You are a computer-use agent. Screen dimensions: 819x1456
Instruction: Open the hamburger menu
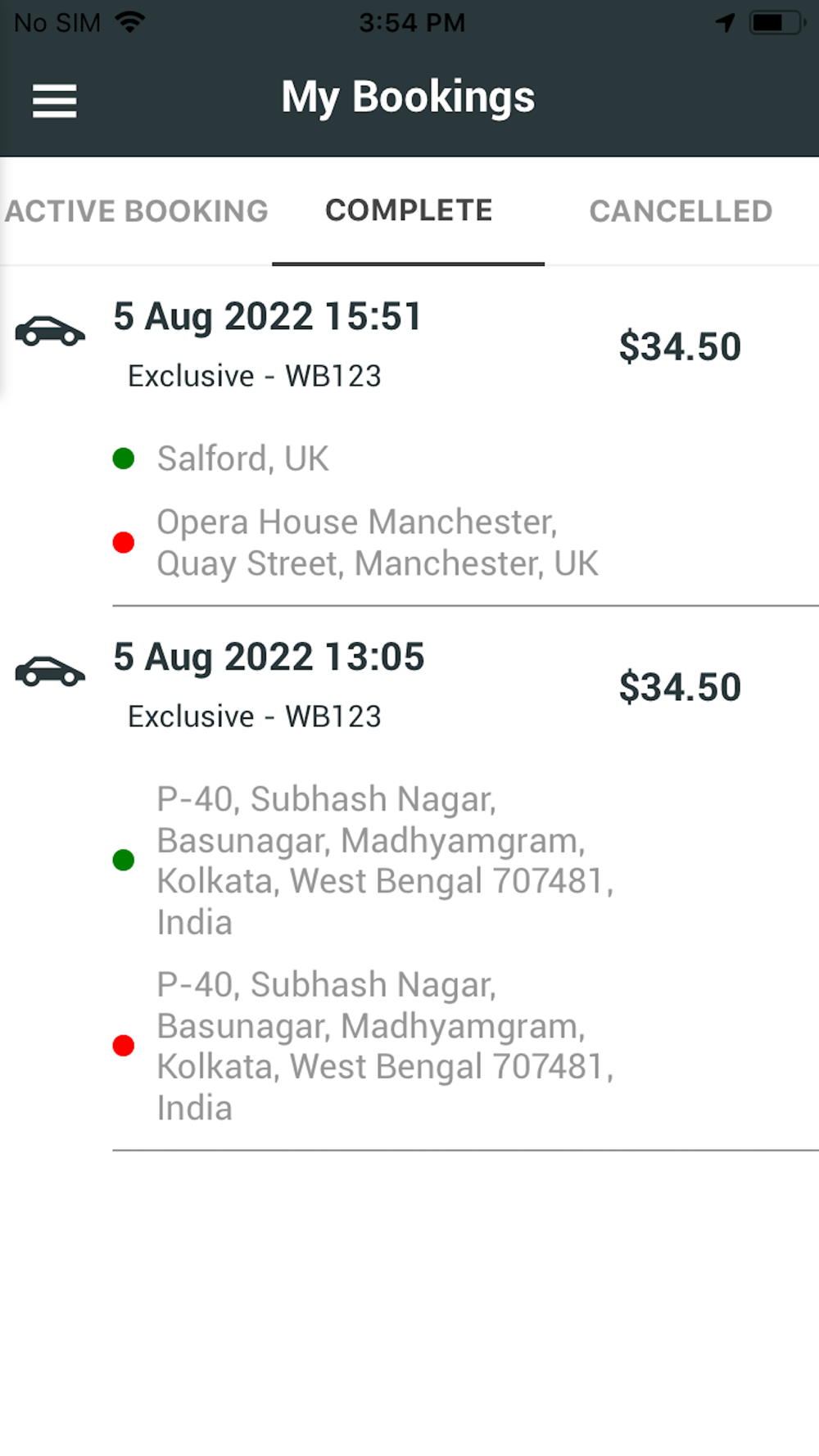click(54, 101)
